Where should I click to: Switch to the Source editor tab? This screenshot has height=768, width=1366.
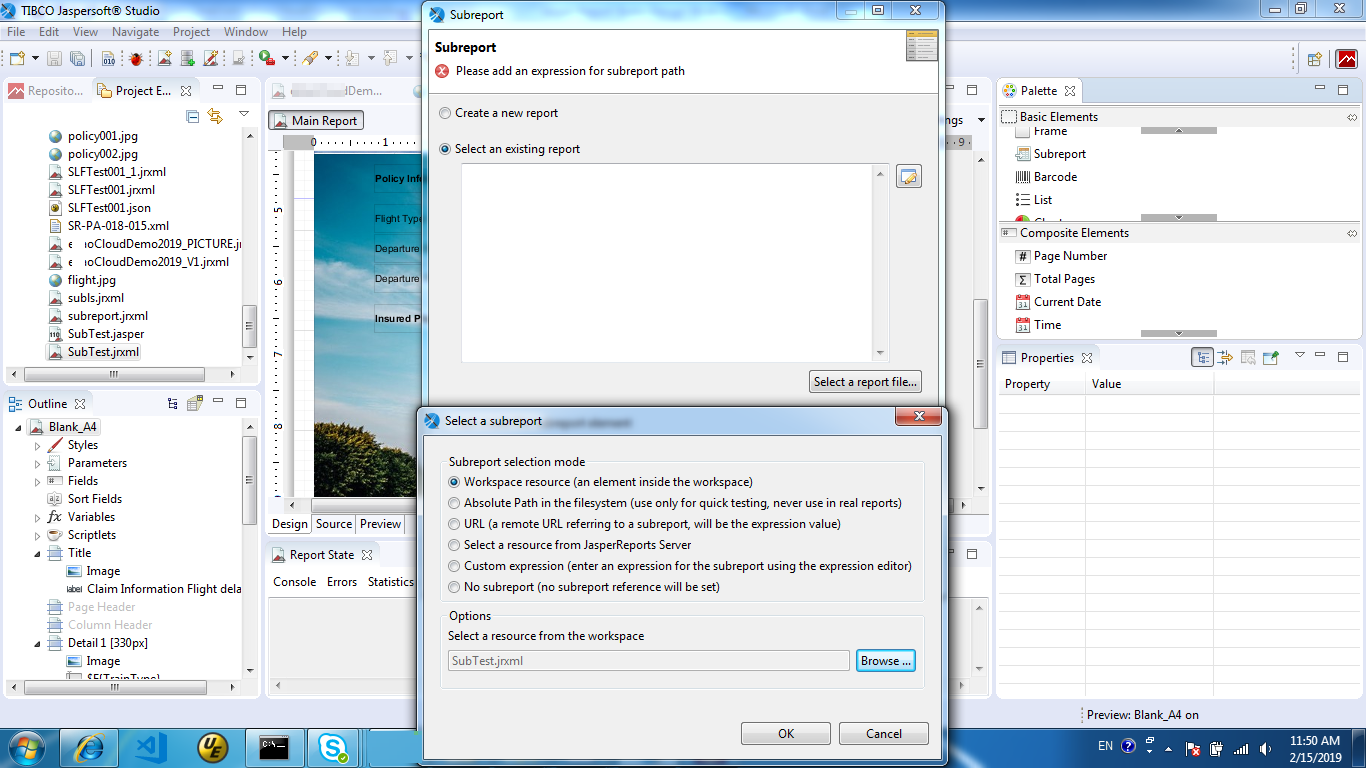pos(334,524)
